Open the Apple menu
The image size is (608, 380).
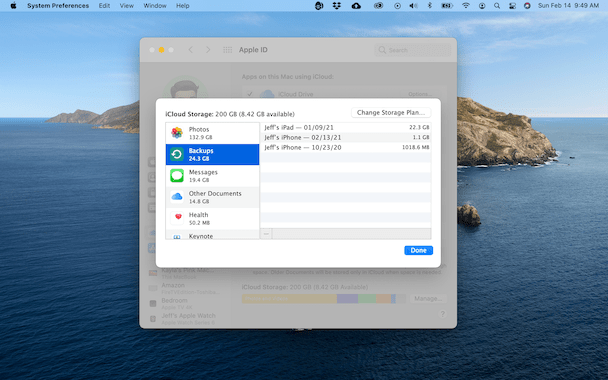coord(13,5)
